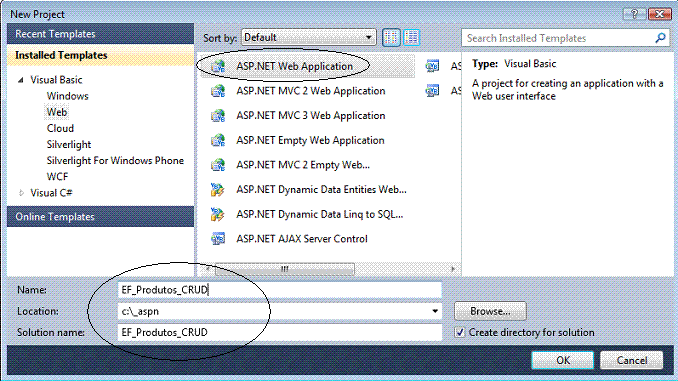
Task: Select ASP.NET Dynamic Data Entities Web text
Action: [321, 189]
